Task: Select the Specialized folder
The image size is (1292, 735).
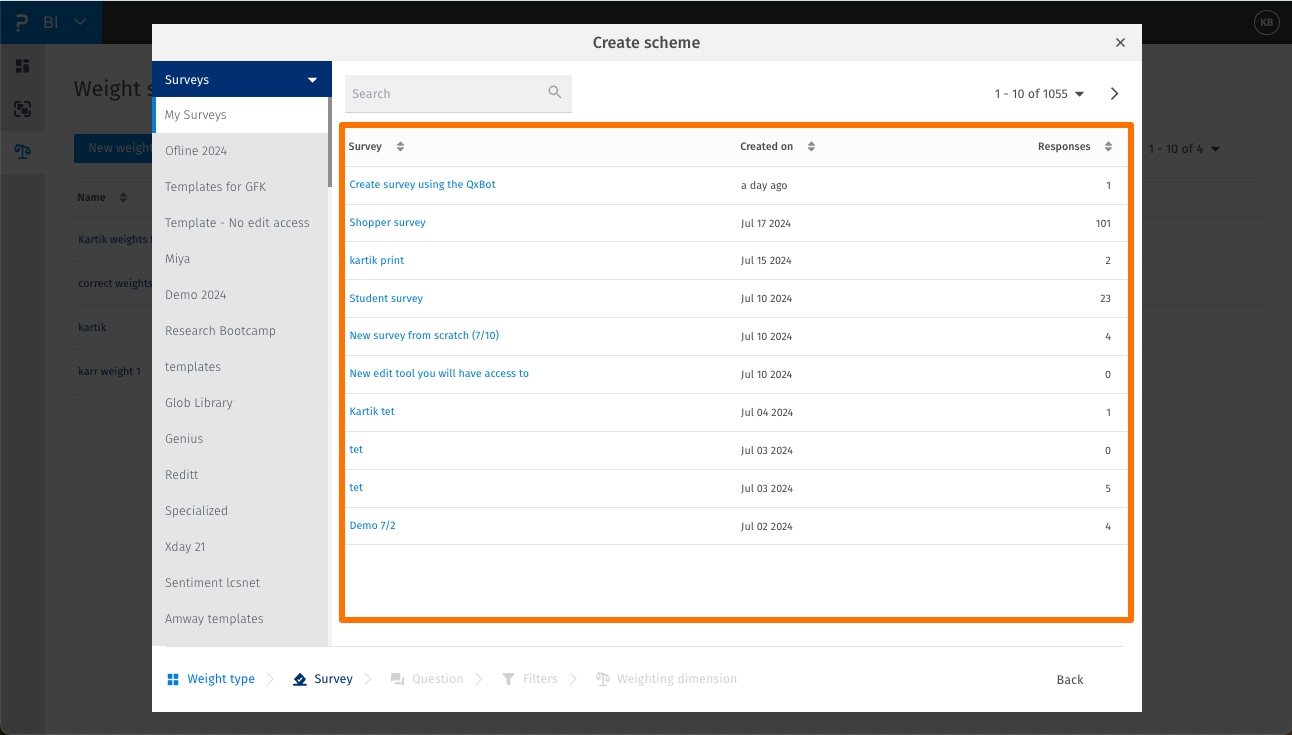Action: point(240,511)
